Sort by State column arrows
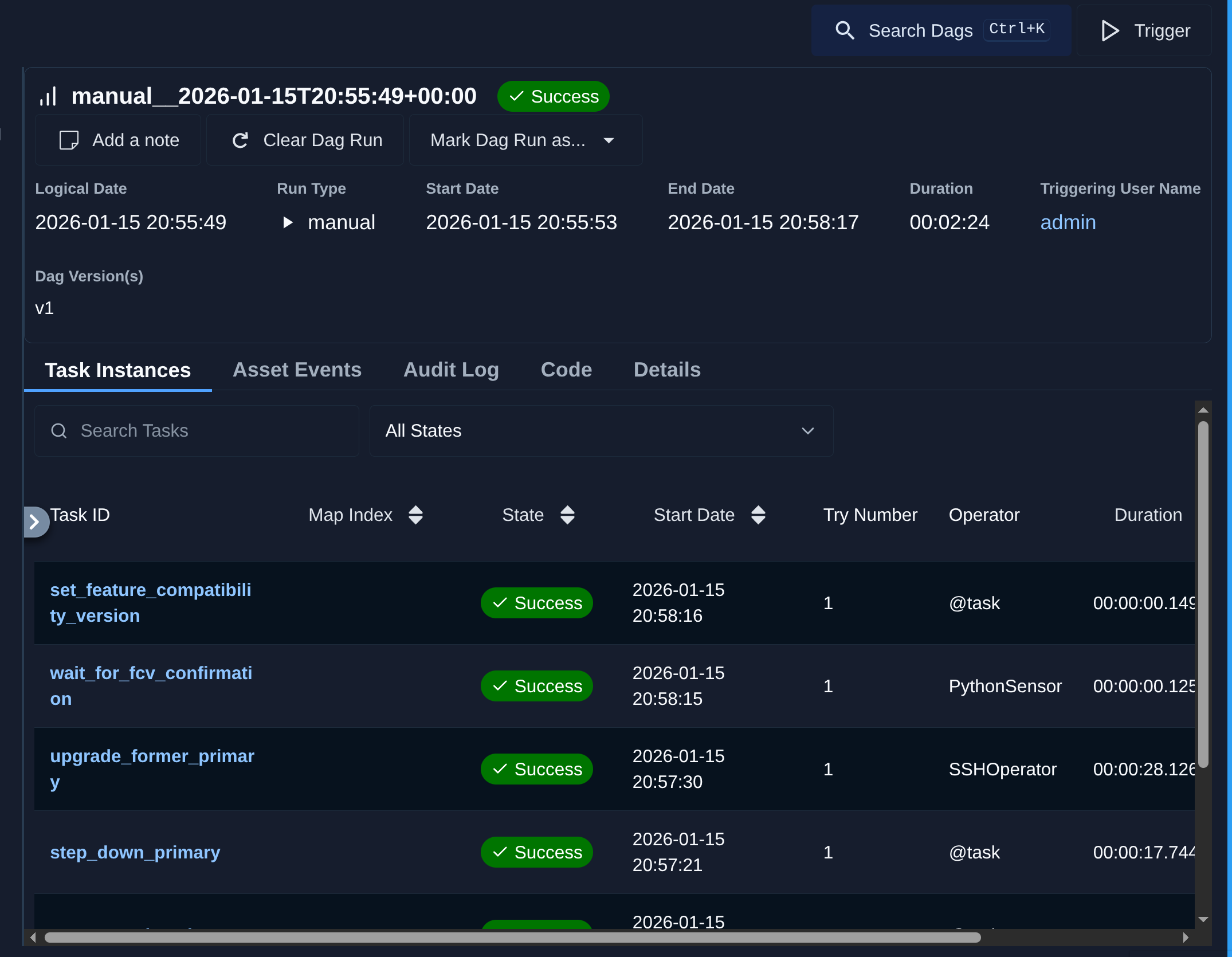 pyautogui.click(x=567, y=515)
